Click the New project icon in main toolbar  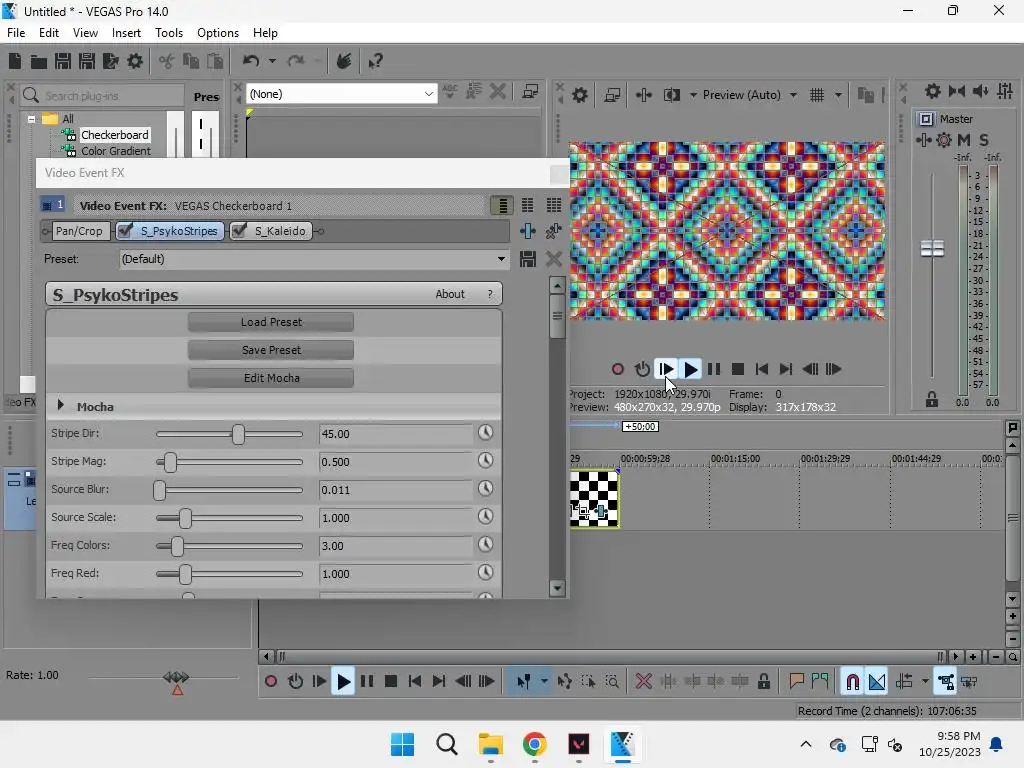[15, 61]
